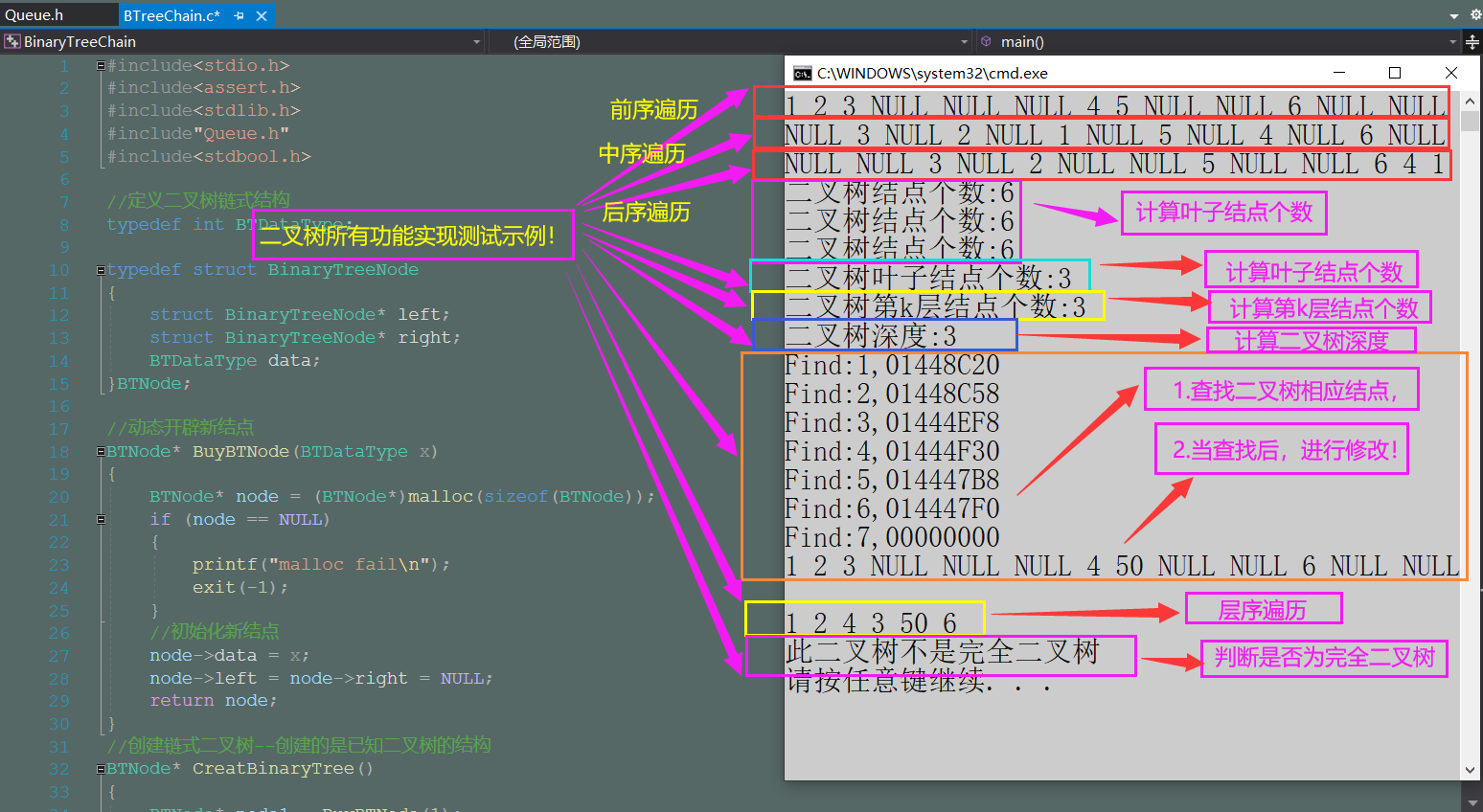The height and width of the screenshot is (812, 1483).
Task: Click the console output "1 2 4 3 50 6"
Action: click(x=871, y=623)
